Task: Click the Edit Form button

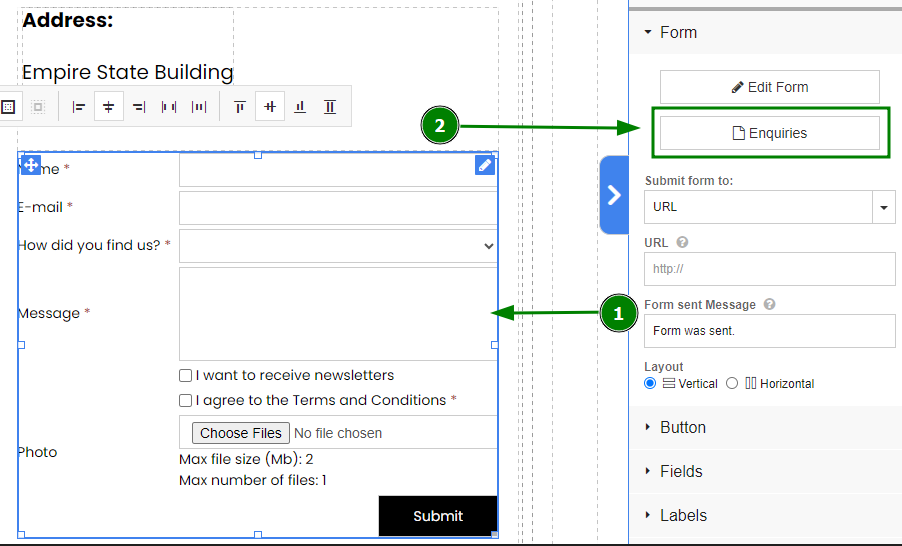Action: pyautogui.click(x=770, y=87)
